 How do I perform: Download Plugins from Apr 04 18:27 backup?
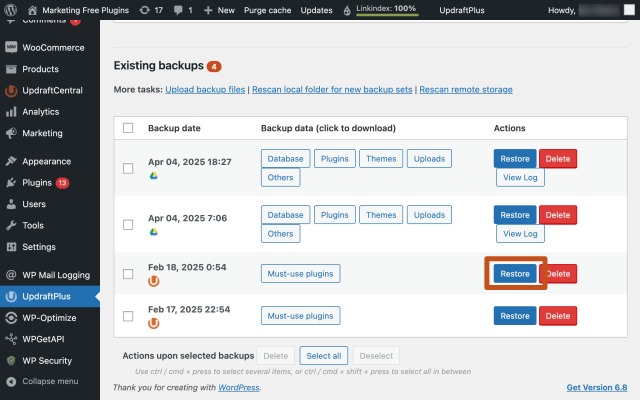(335, 159)
